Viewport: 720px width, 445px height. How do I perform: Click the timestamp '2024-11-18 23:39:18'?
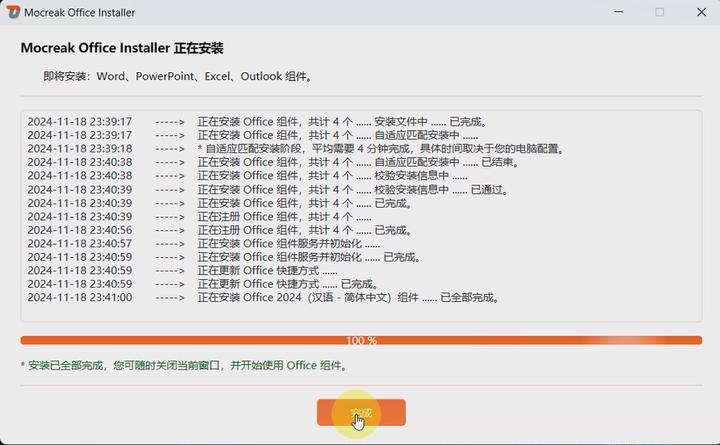[x=79, y=149]
